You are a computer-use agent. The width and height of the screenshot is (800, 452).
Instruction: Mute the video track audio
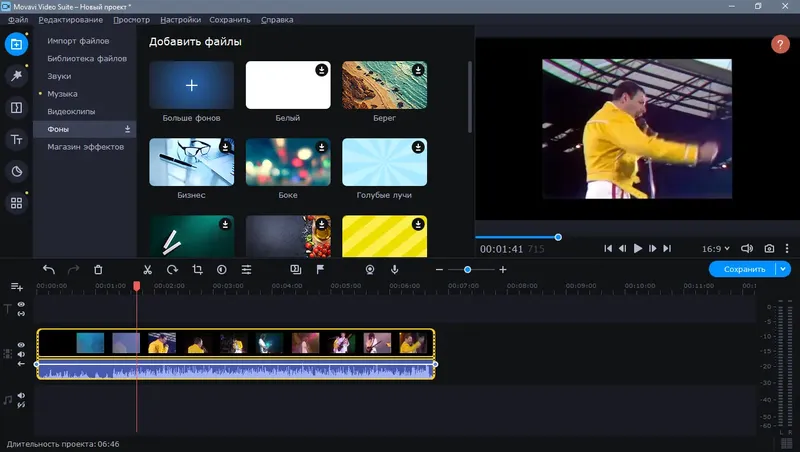21,354
